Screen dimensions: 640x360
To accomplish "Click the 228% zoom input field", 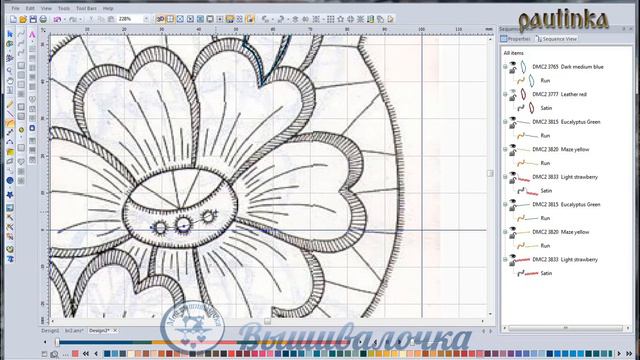I will click(130, 19).
